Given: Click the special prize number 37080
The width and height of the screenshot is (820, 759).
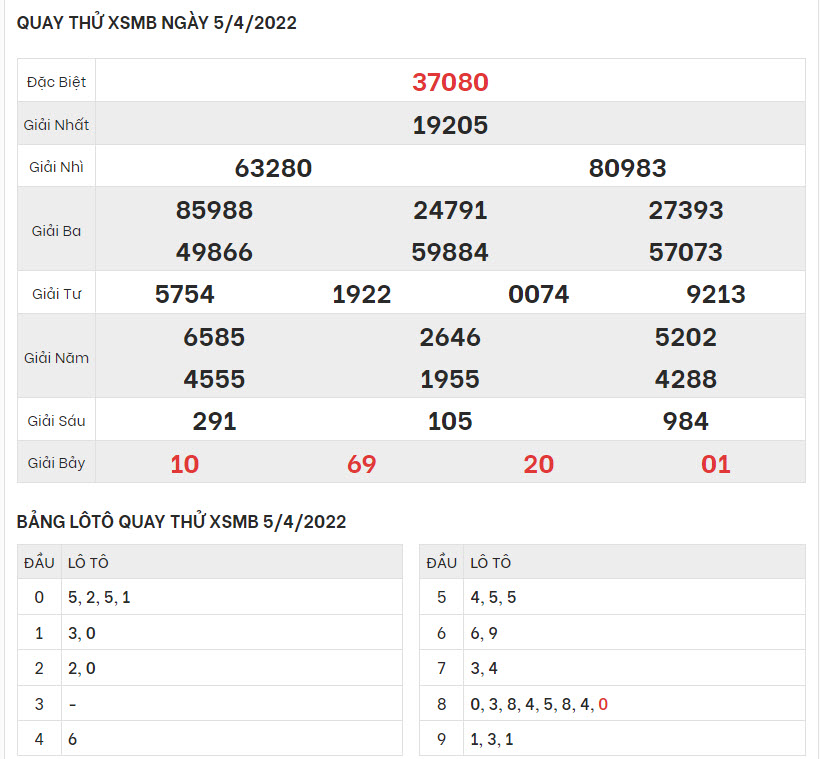Looking at the screenshot, I should [450, 82].
